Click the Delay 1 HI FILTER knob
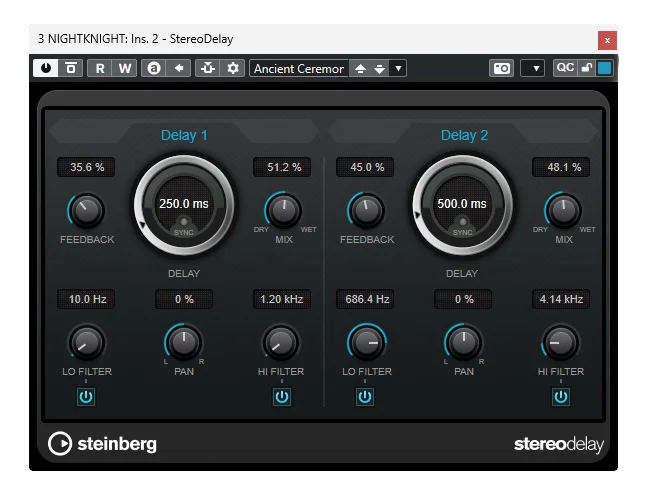The width and height of the screenshot is (661, 504). click(x=281, y=342)
